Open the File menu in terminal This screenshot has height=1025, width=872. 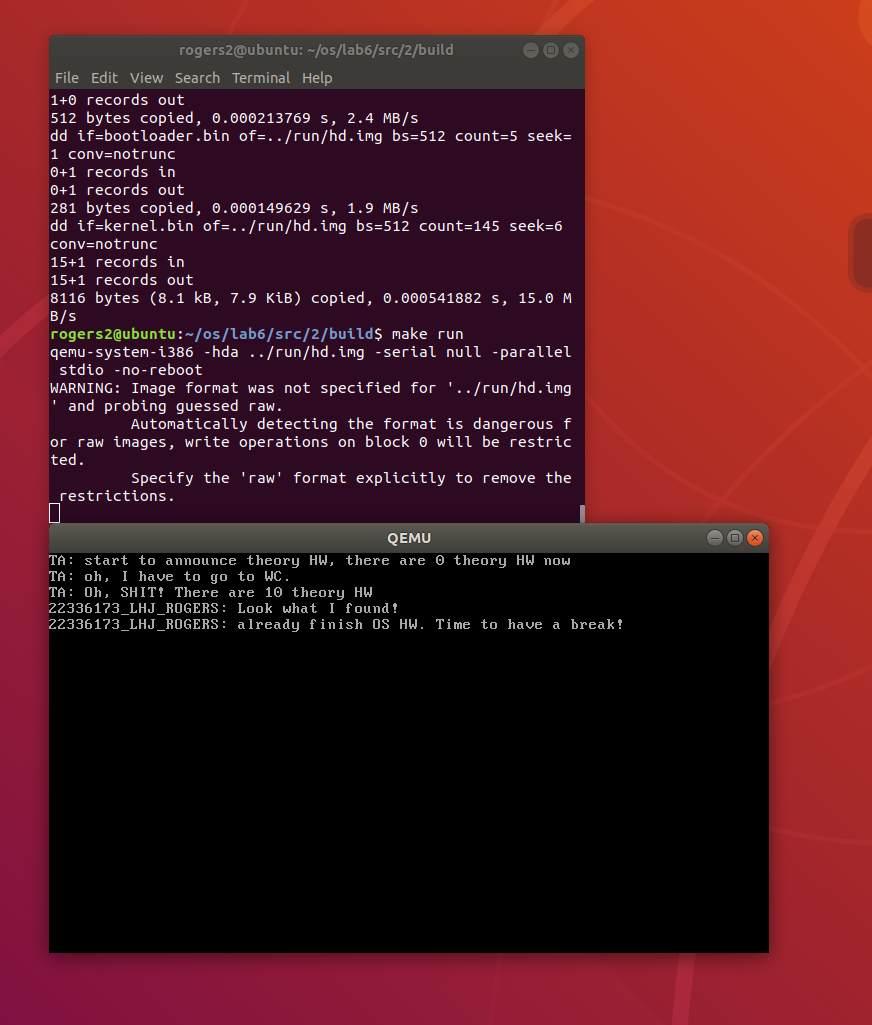pyautogui.click(x=66, y=78)
